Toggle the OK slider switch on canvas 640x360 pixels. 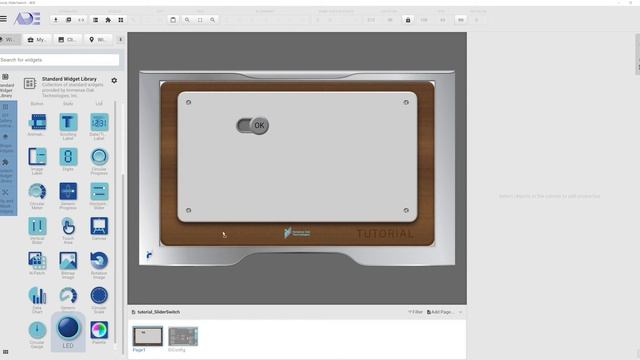tap(253, 125)
